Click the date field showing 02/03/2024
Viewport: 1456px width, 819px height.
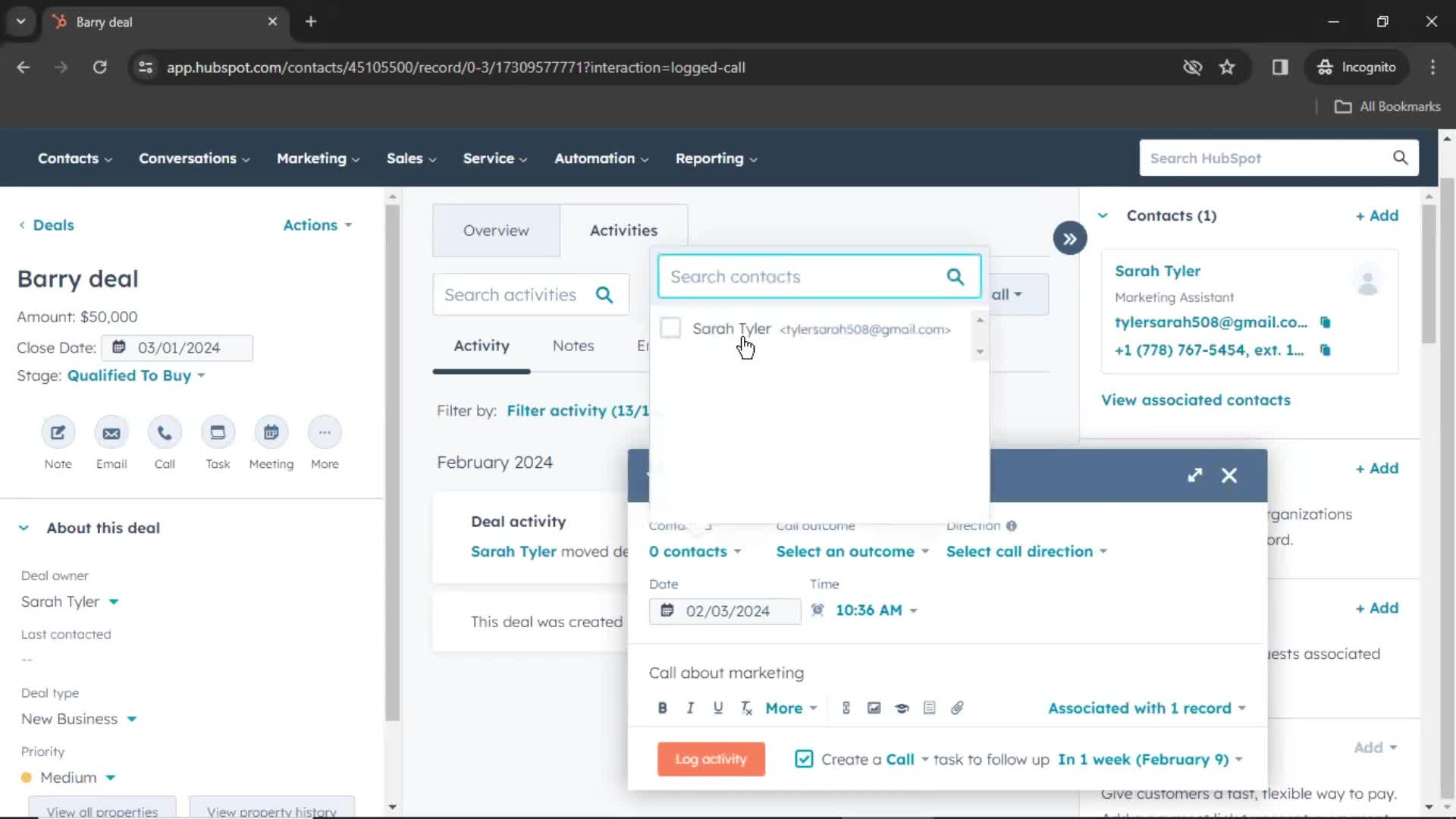click(727, 610)
